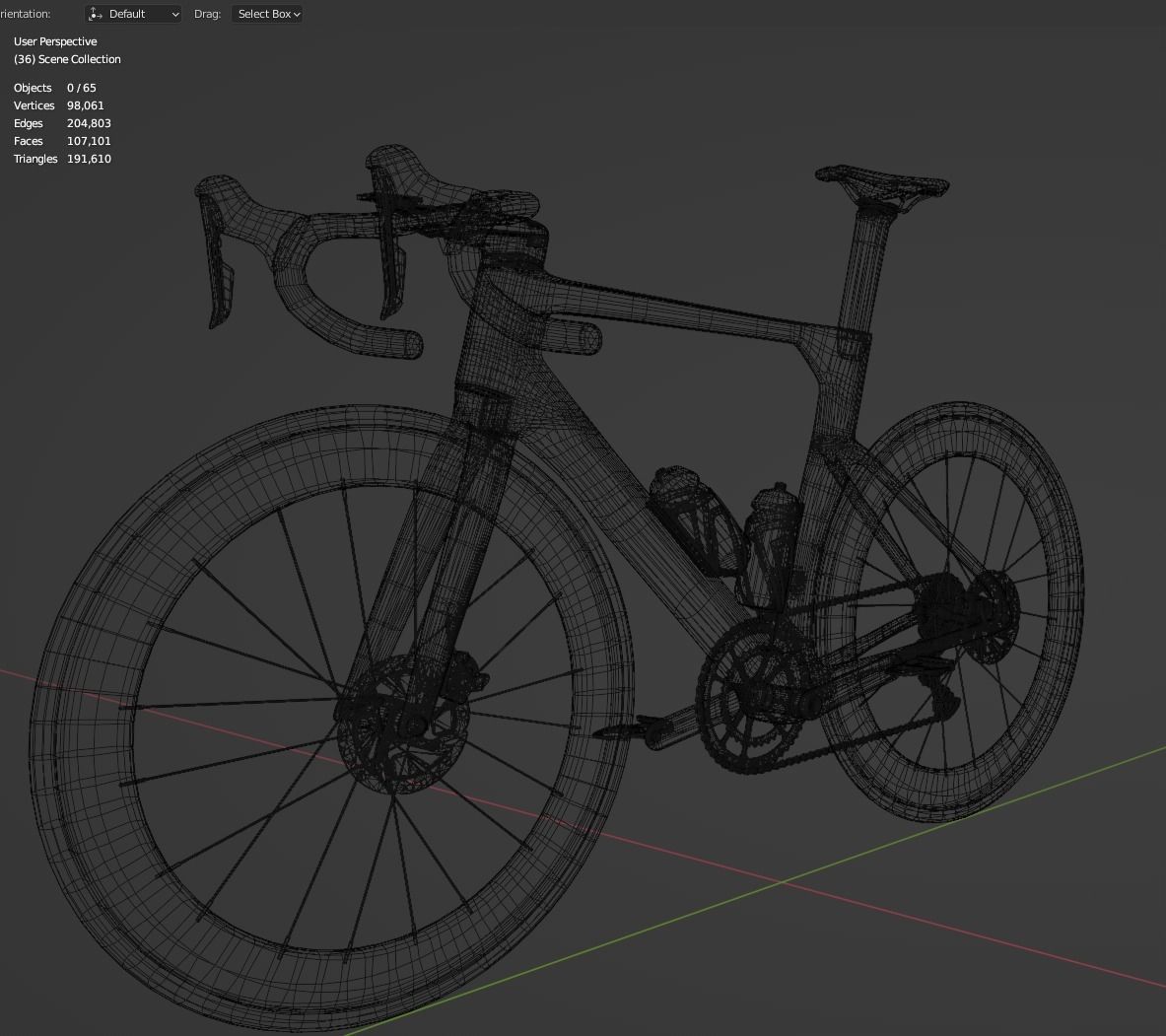Click the Triangles 191,610 statistic
This screenshot has width=1166, height=1036.
tap(62, 159)
